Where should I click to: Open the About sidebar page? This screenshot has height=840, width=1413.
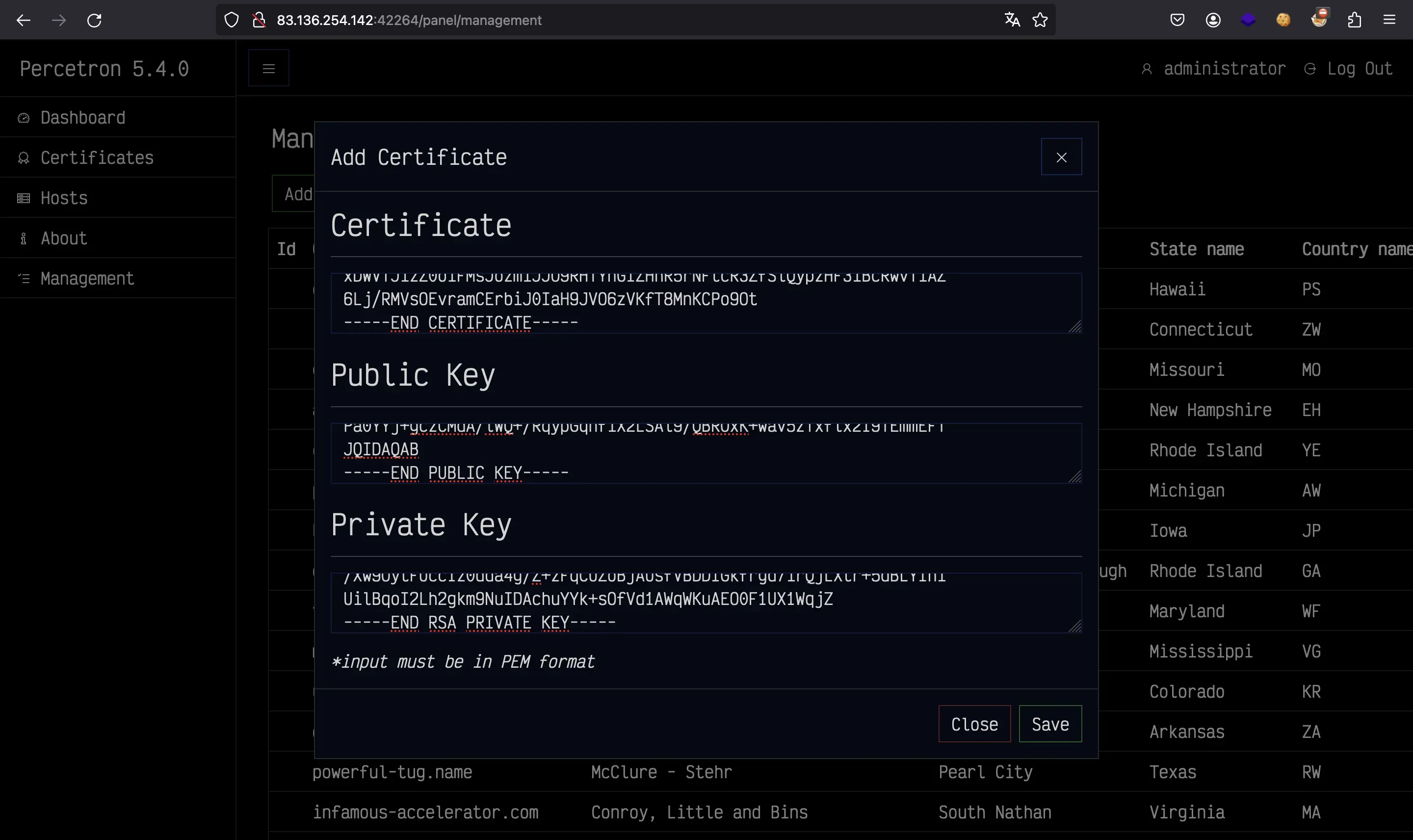tap(63, 238)
